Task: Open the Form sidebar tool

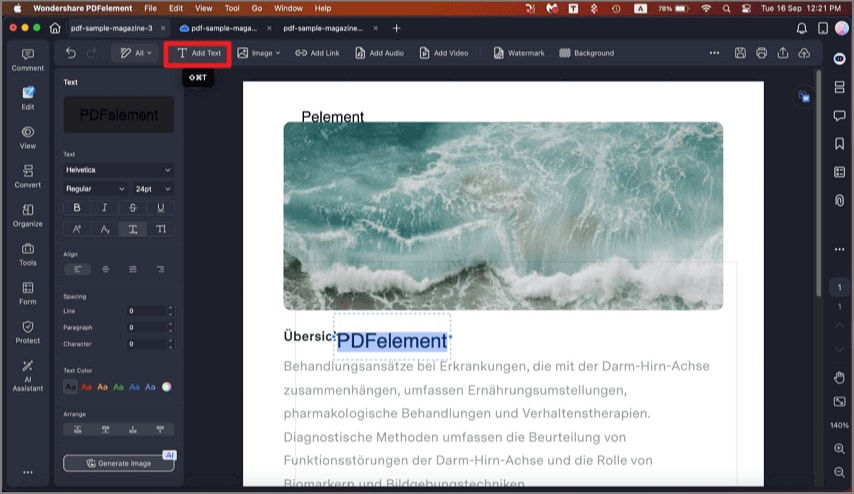Action: point(28,293)
